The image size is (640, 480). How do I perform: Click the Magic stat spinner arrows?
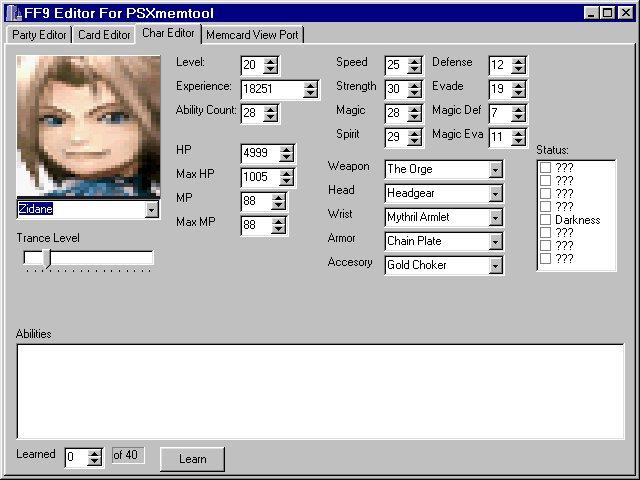(415, 113)
